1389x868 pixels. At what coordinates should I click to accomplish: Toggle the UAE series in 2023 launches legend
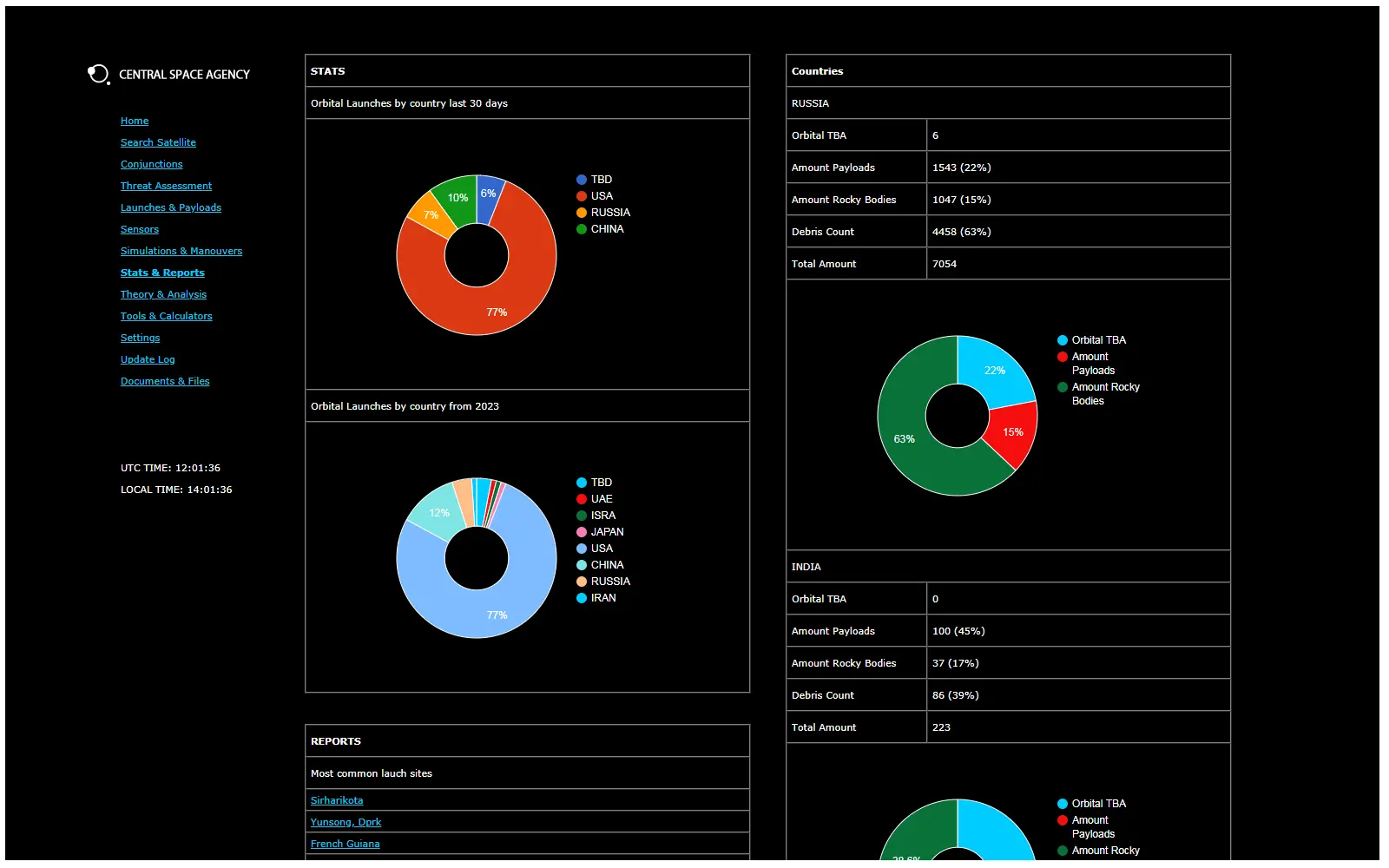[580, 498]
